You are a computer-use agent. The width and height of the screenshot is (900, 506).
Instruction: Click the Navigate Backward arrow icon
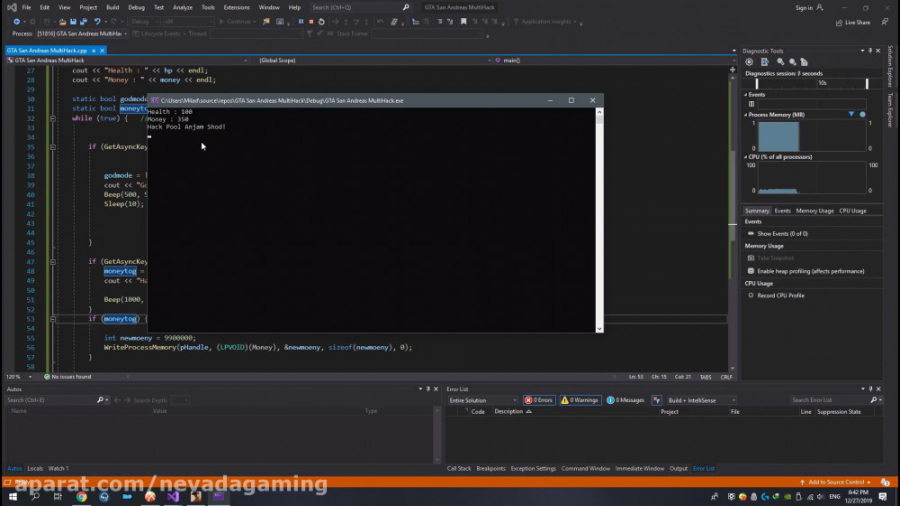point(17,22)
